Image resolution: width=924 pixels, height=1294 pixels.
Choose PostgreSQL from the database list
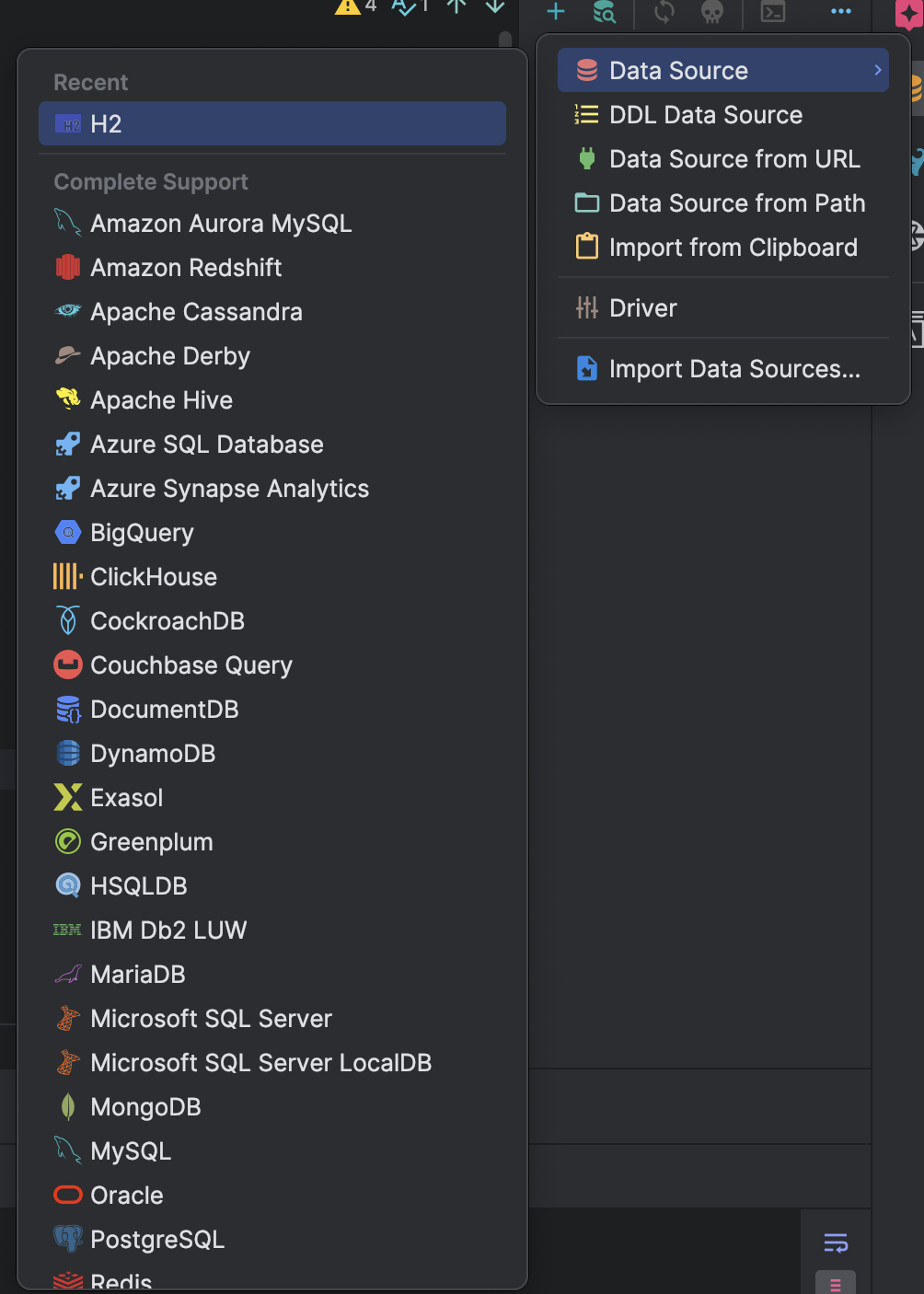pyautogui.click(x=157, y=1240)
